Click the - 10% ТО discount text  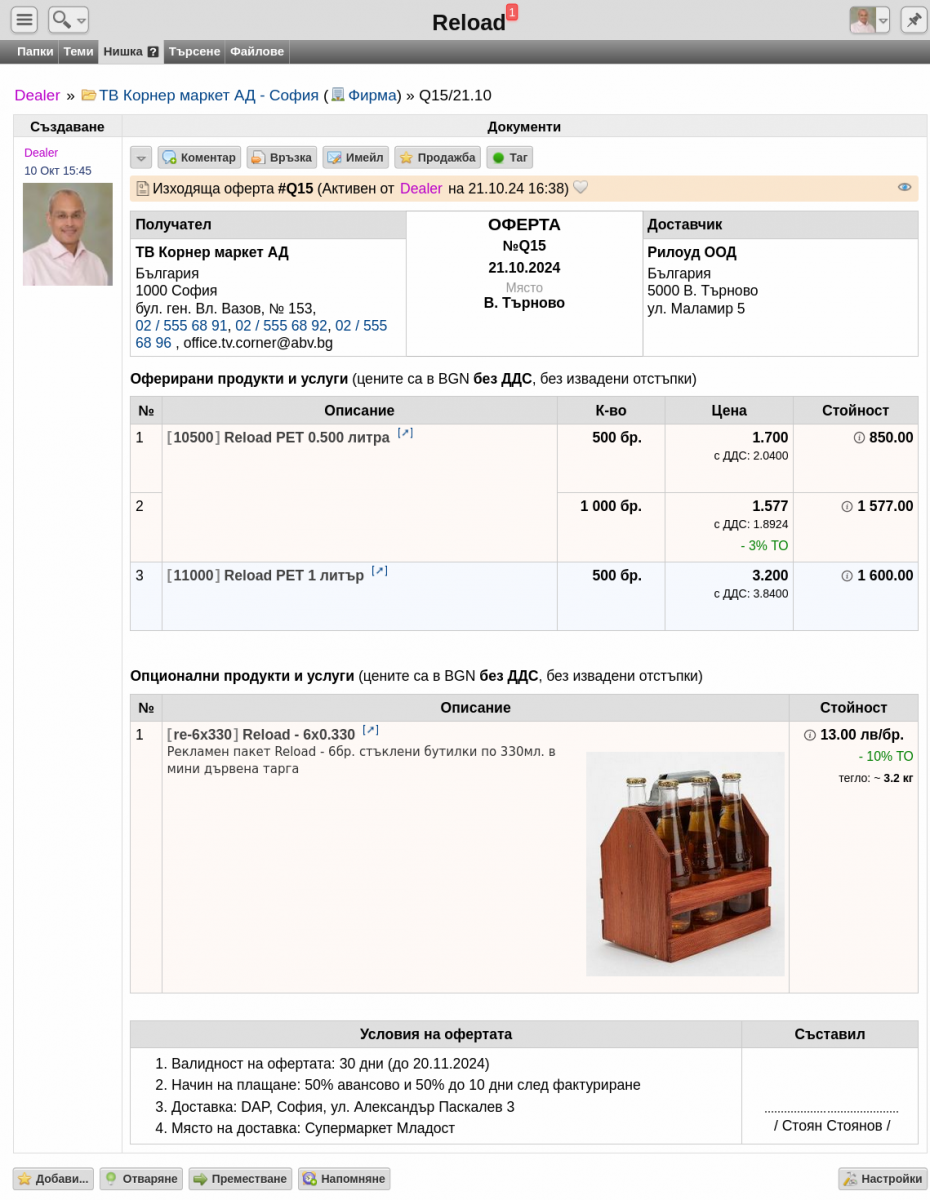(886, 757)
